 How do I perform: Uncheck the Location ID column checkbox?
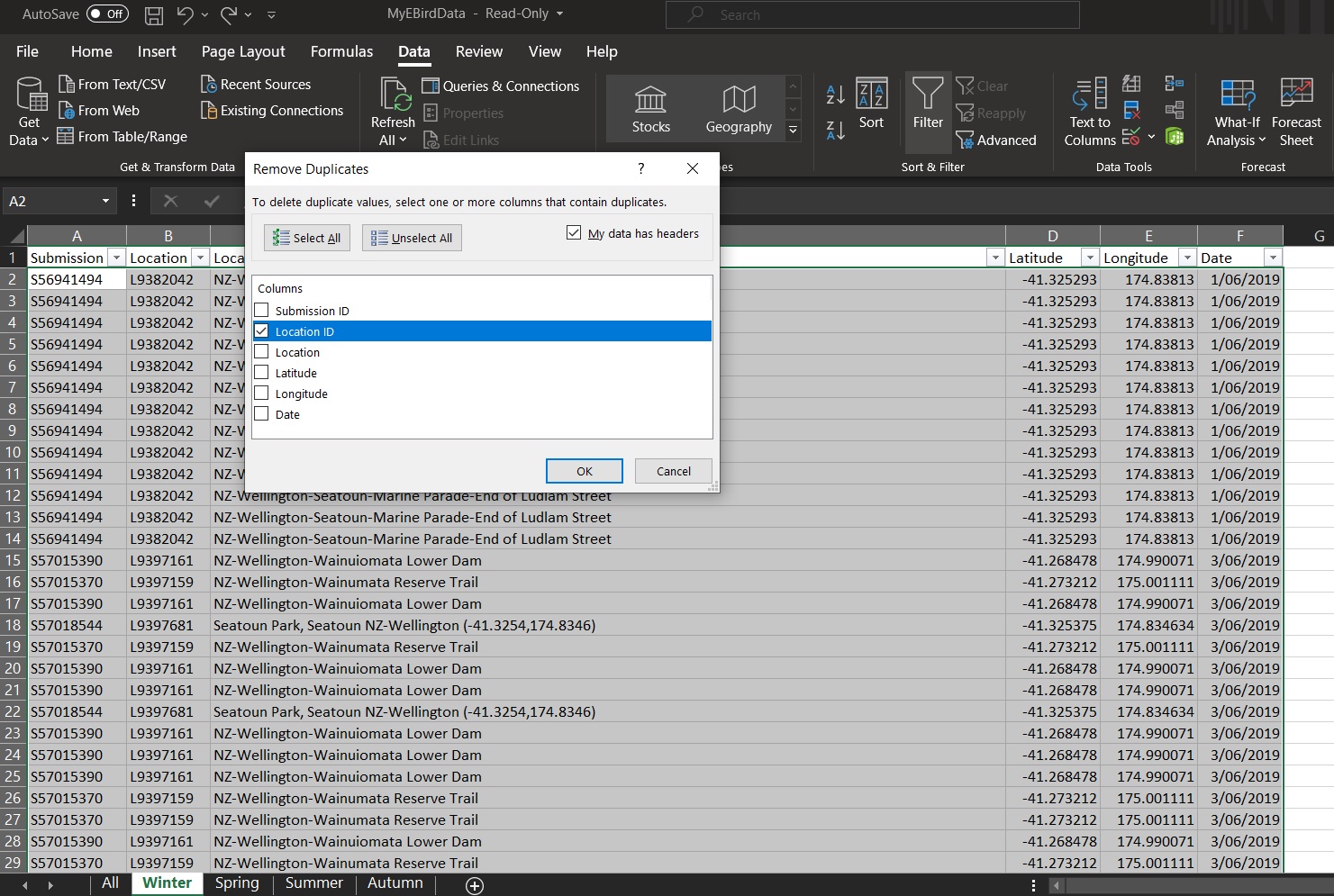click(x=262, y=331)
